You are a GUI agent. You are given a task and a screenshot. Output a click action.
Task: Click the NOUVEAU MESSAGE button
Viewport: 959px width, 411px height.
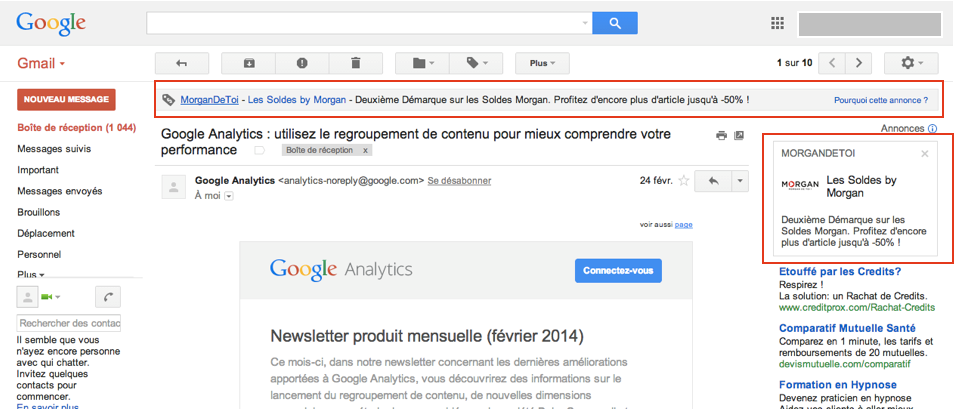point(66,99)
